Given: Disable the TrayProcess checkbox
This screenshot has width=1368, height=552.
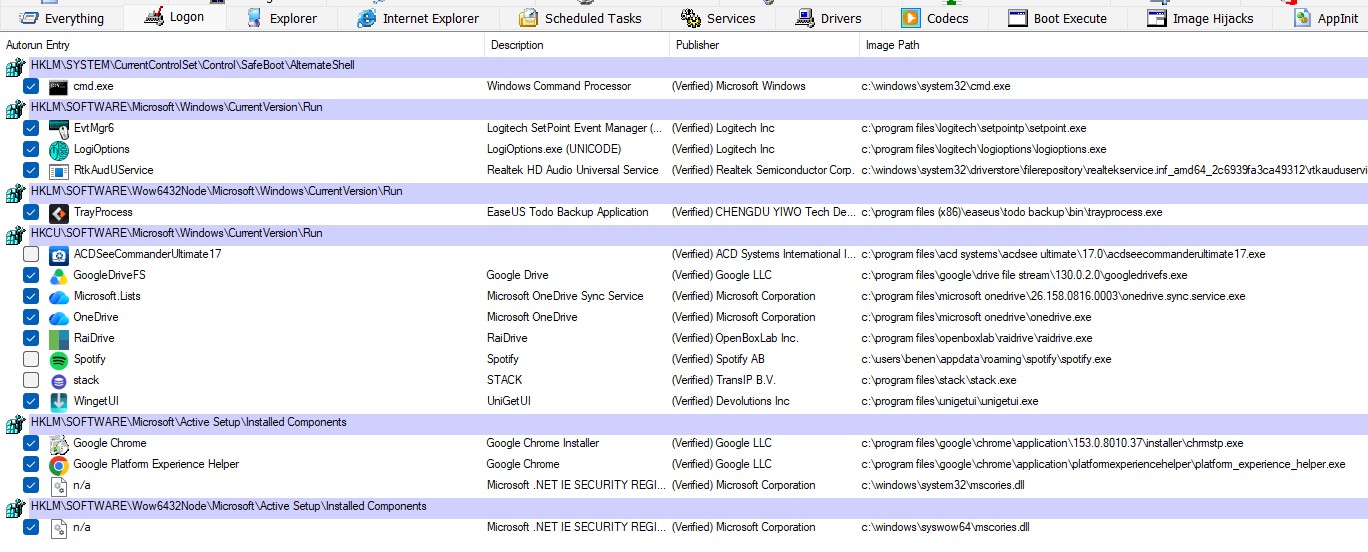Looking at the screenshot, I should click(x=31, y=212).
